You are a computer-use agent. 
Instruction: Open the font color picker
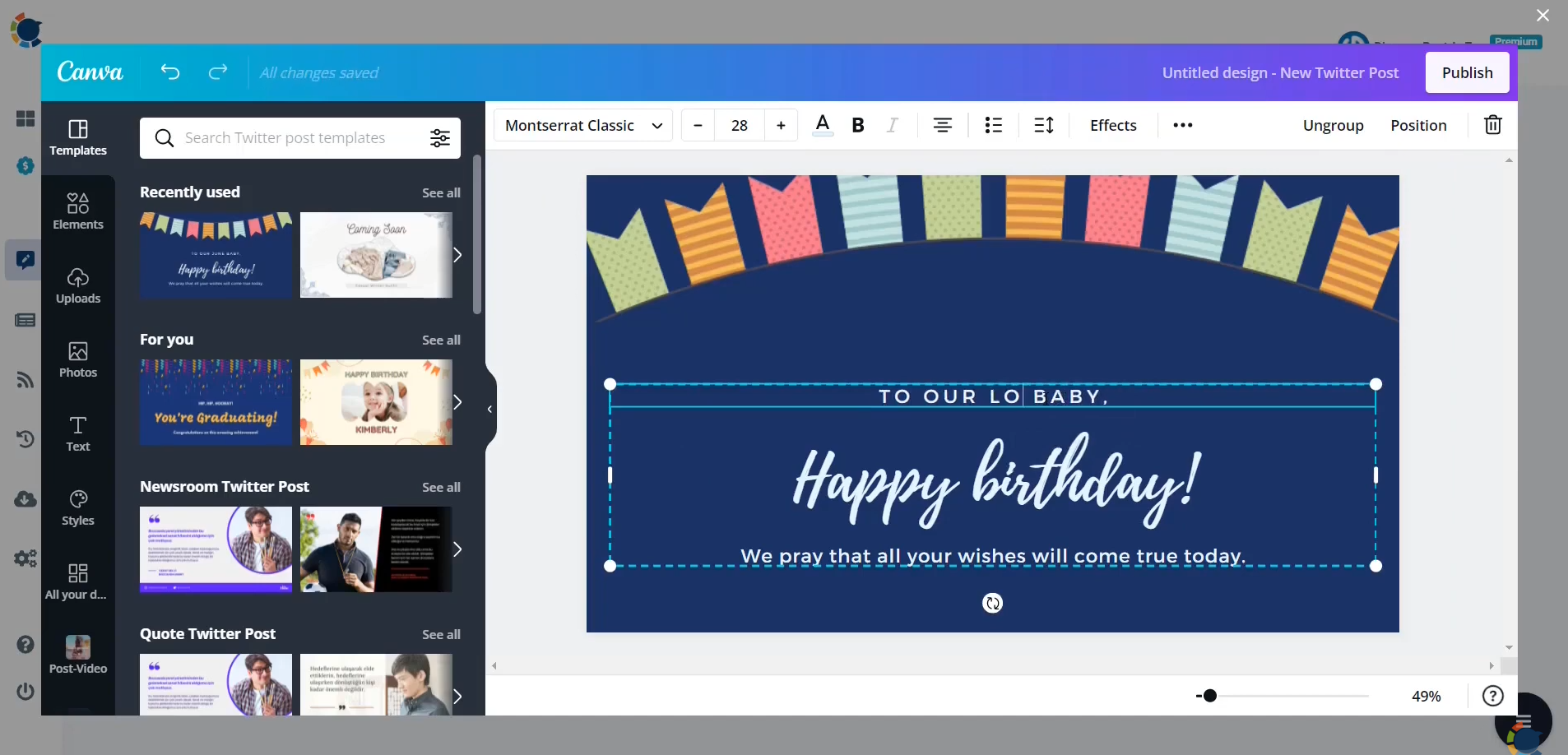pyautogui.click(x=823, y=125)
